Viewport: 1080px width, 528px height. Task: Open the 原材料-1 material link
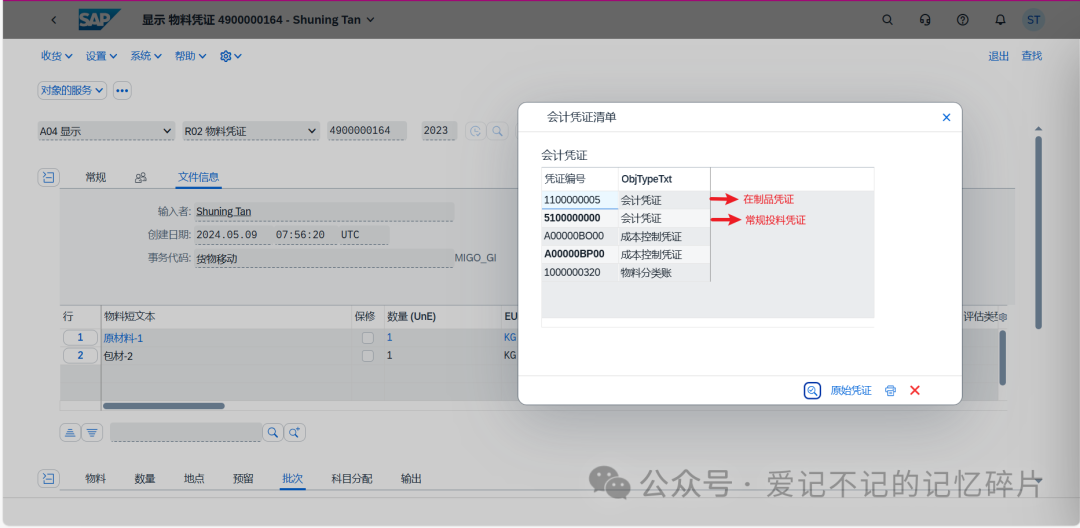pyautogui.click(x=123, y=338)
